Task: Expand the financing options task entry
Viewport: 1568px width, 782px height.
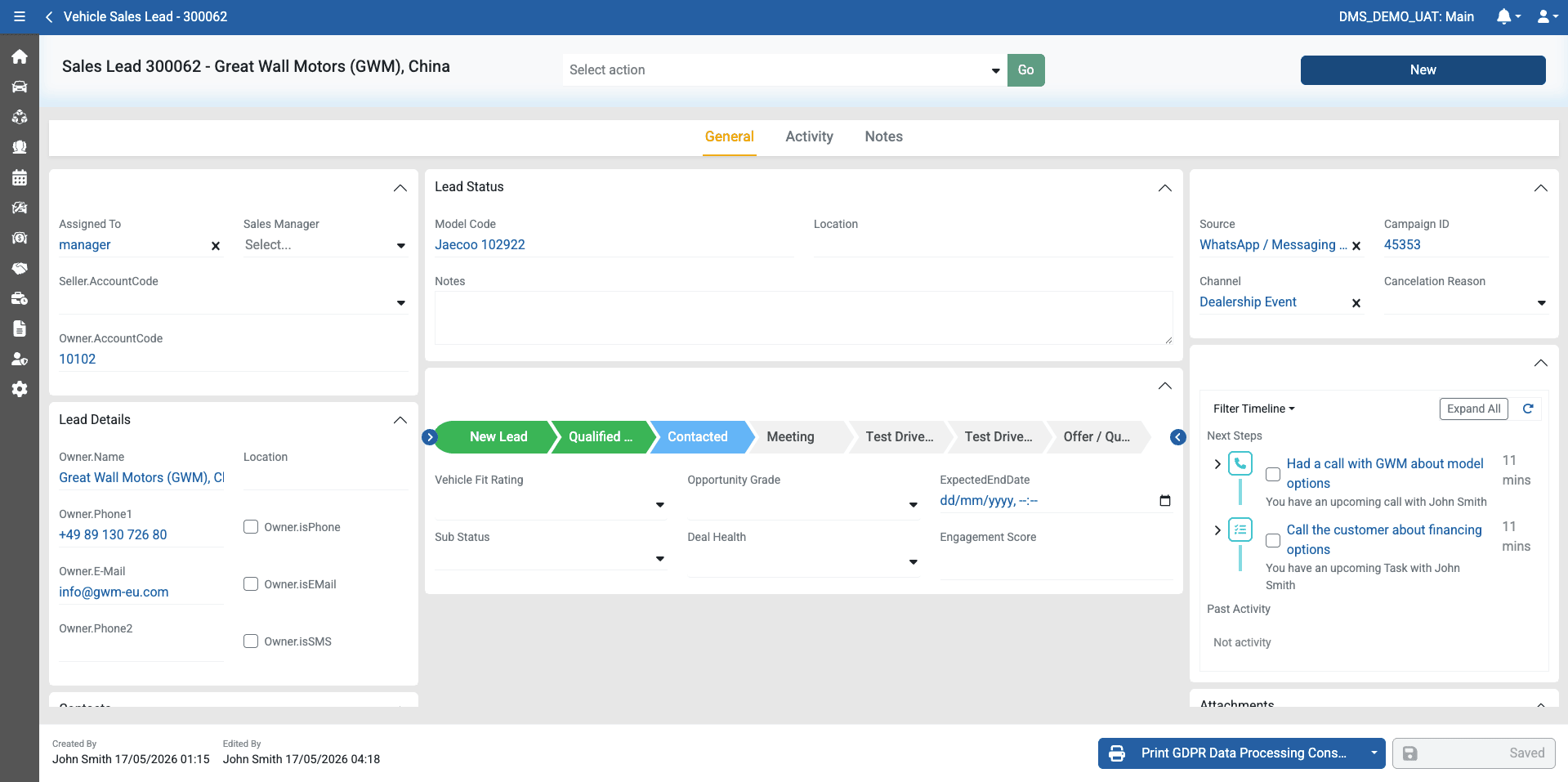Action: pos(1217,530)
